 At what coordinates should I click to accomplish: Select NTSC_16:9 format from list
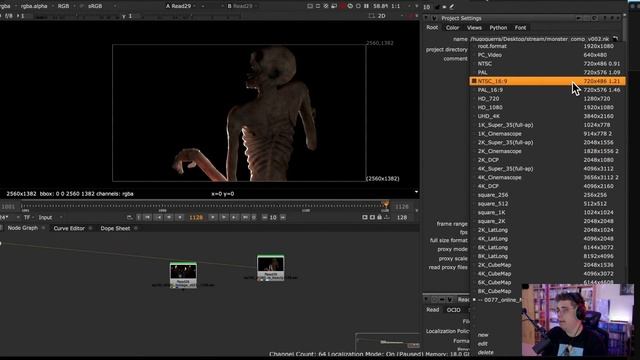pyautogui.click(x=547, y=81)
